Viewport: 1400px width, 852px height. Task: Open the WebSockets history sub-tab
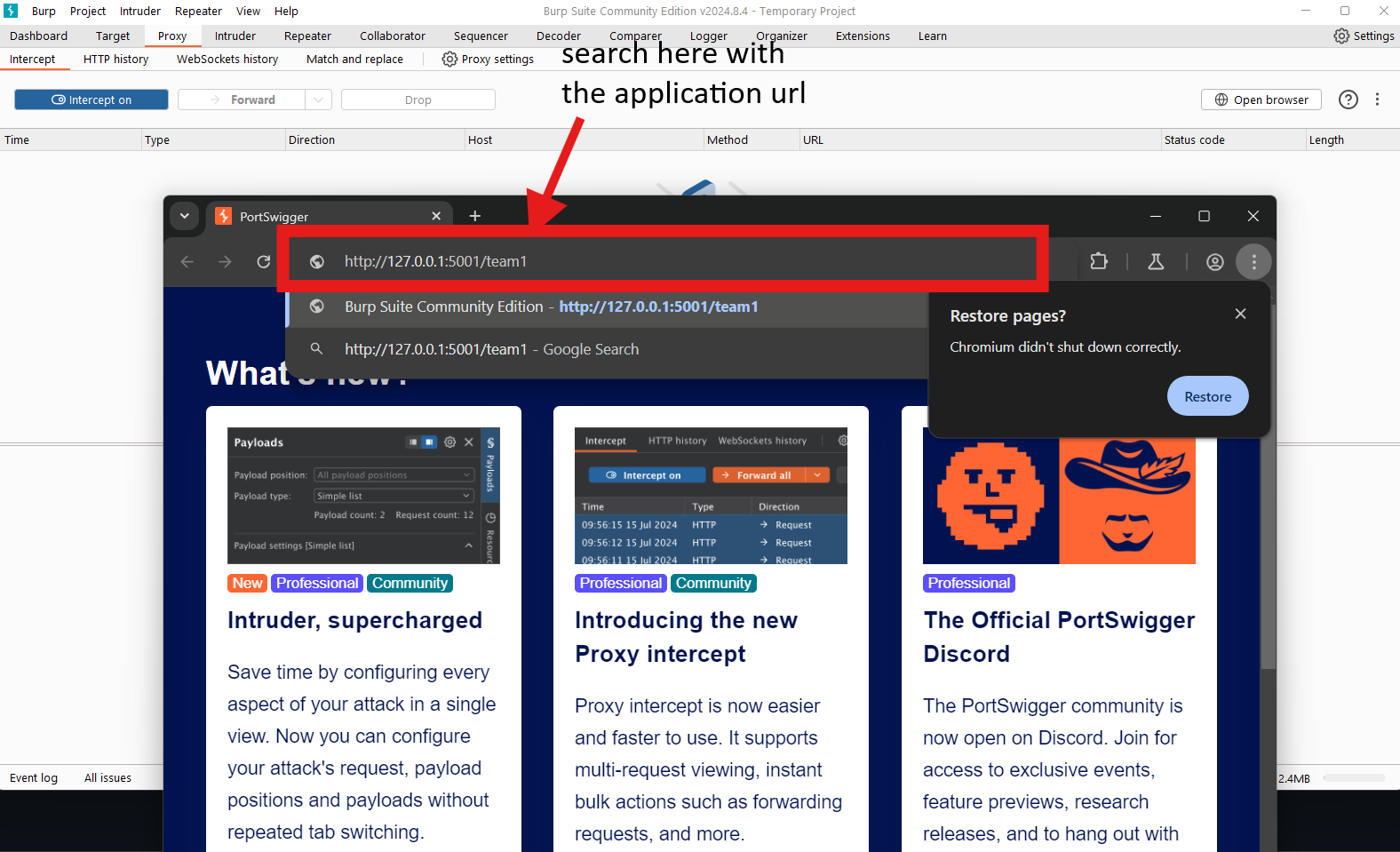[x=227, y=59]
